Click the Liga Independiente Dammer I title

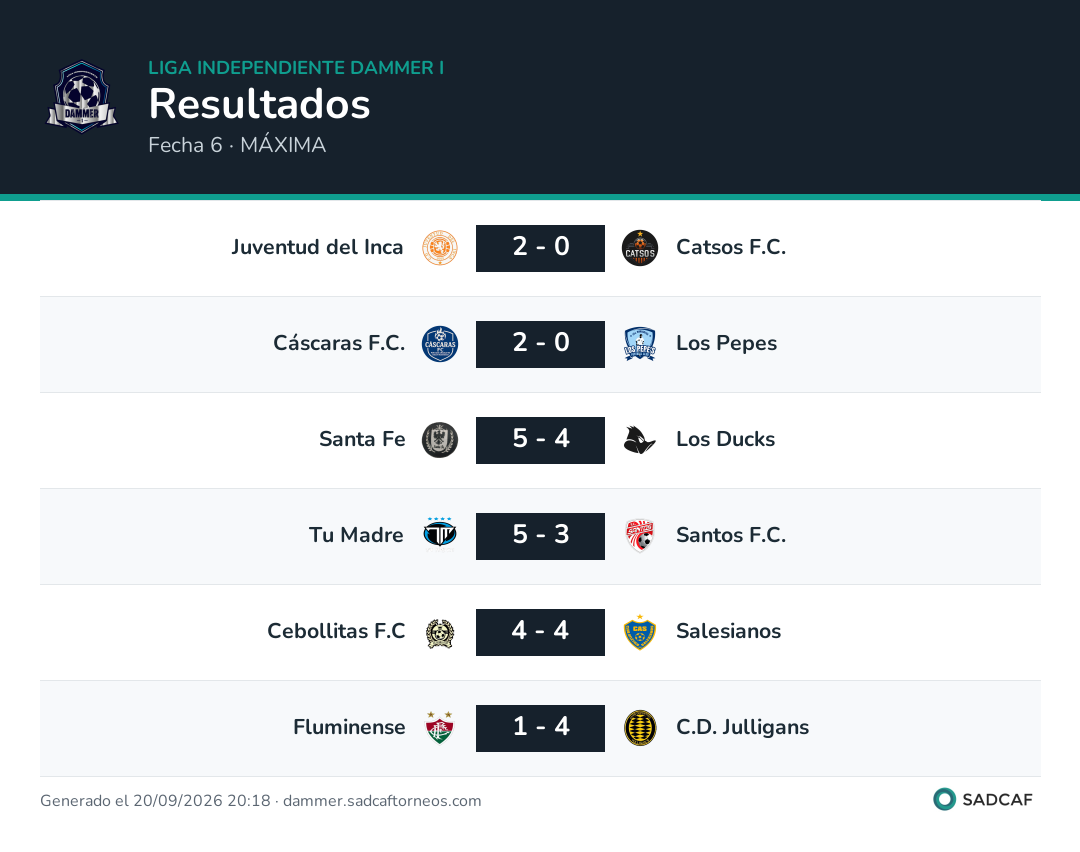[296, 67]
